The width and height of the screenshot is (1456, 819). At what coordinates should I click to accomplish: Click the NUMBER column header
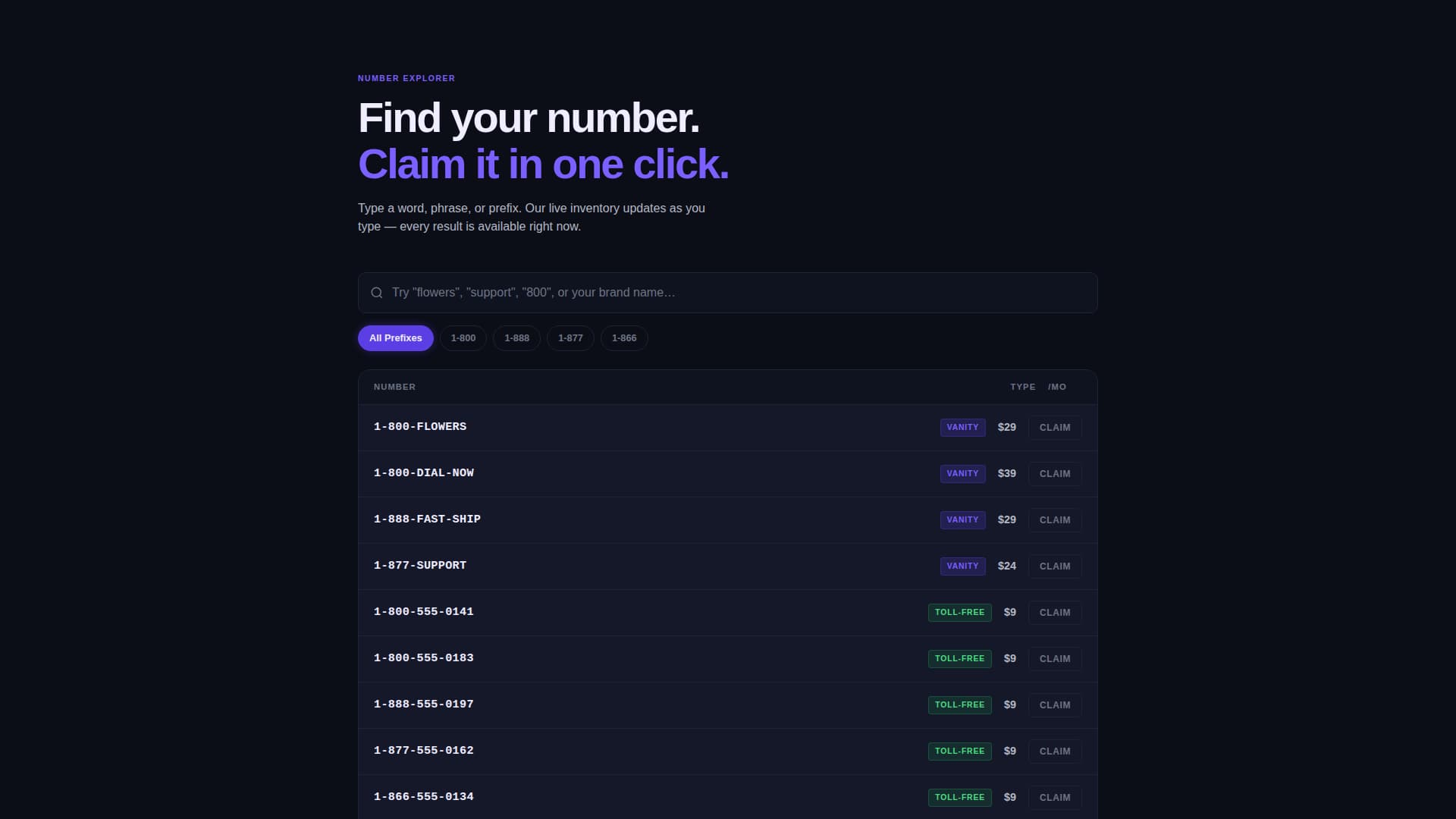(394, 387)
